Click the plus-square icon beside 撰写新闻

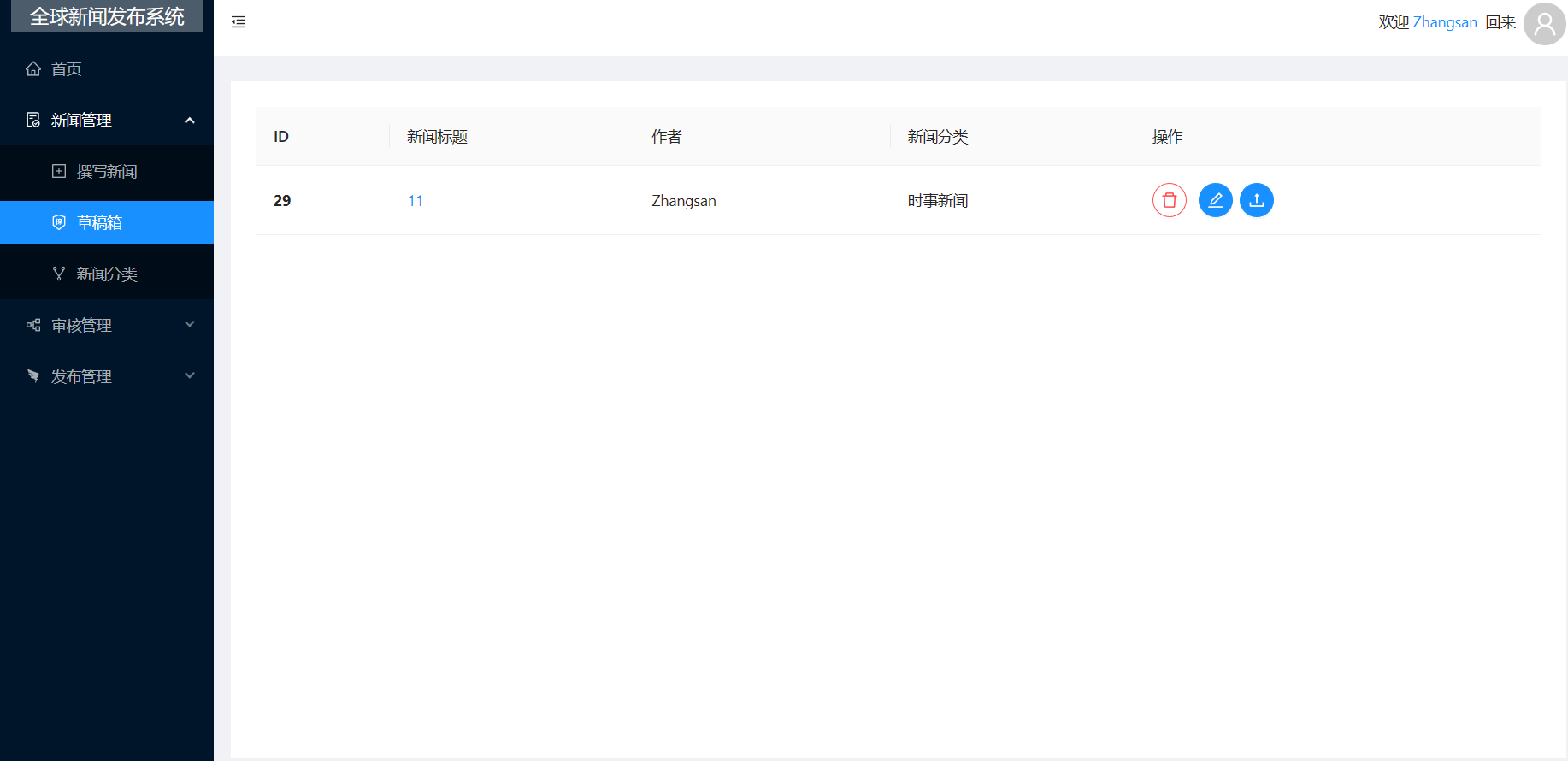tap(59, 171)
